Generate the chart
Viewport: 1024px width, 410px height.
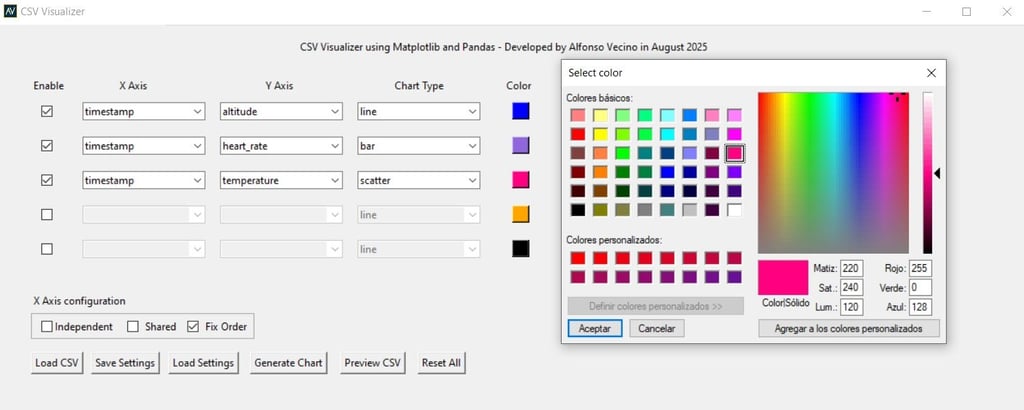tap(288, 363)
